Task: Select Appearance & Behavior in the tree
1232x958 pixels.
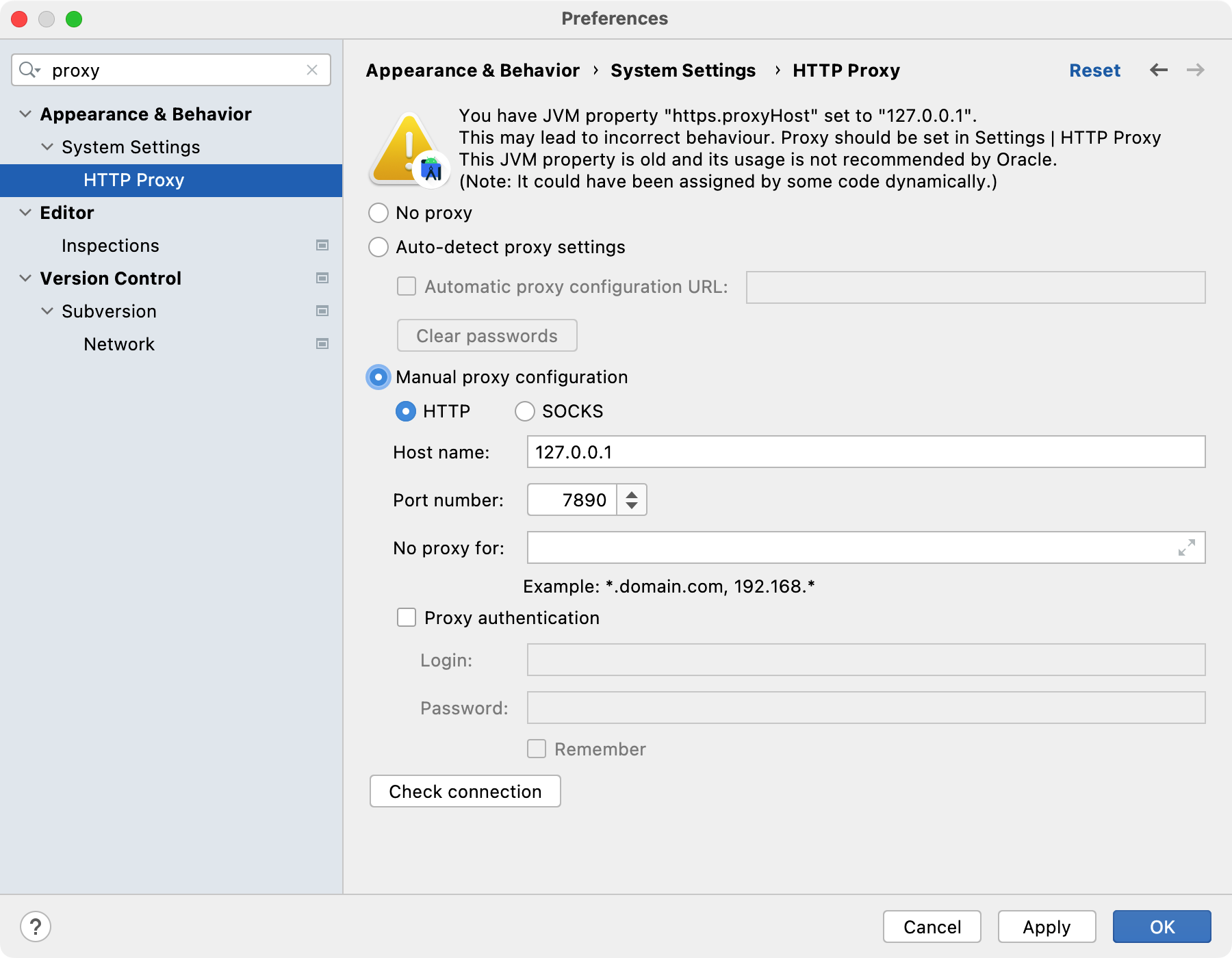Action: coord(146,114)
